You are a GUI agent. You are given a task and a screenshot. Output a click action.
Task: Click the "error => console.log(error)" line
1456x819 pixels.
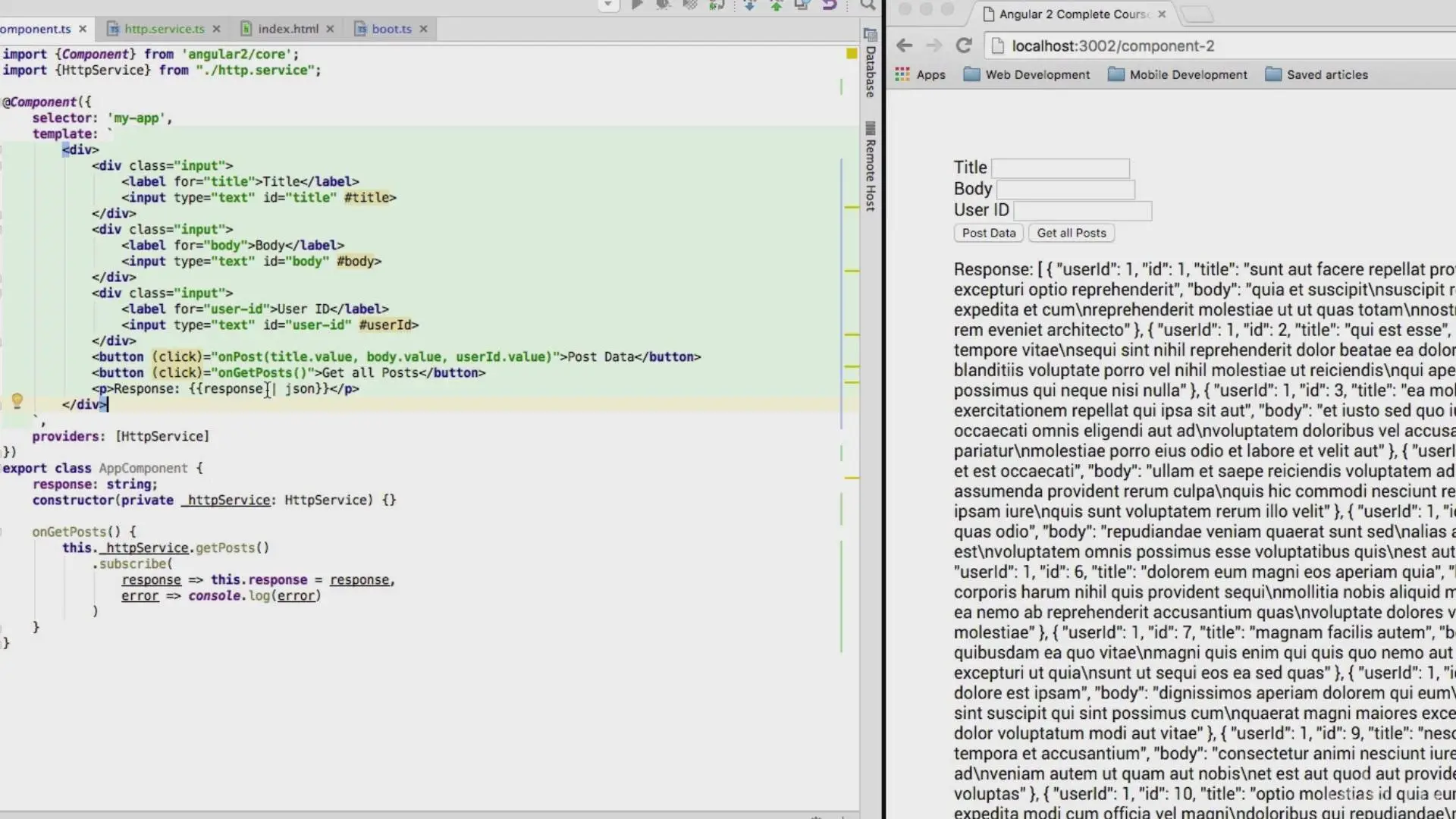click(x=221, y=595)
